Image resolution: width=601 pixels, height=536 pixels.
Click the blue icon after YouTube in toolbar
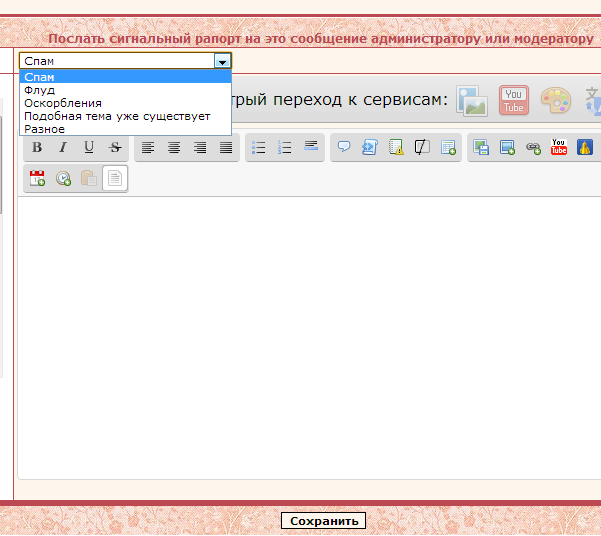tap(585, 147)
